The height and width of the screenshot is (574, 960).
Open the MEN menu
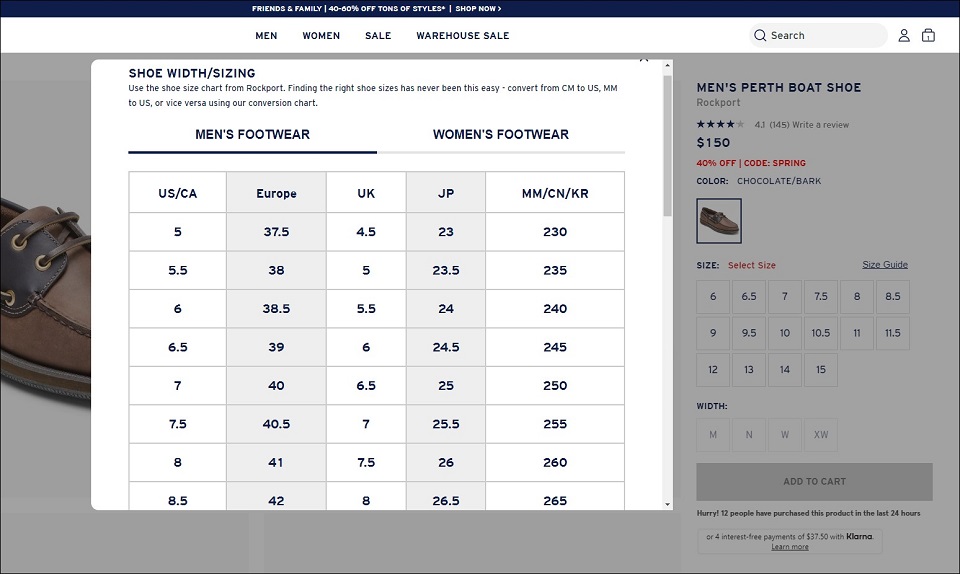pyautogui.click(x=266, y=35)
